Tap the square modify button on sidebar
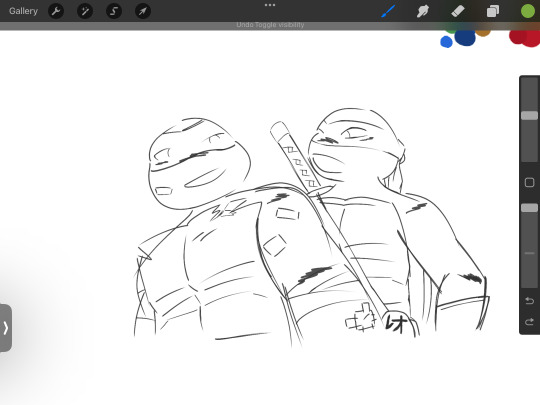The image size is (540, 405). point(529,182)
